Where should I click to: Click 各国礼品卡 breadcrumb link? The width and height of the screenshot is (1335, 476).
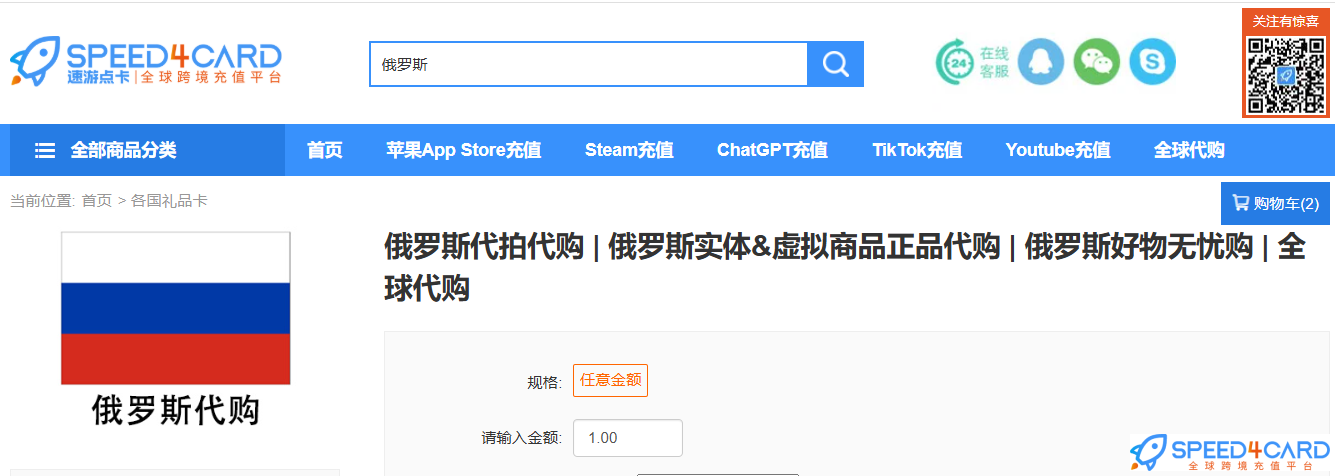click(169, 201)
